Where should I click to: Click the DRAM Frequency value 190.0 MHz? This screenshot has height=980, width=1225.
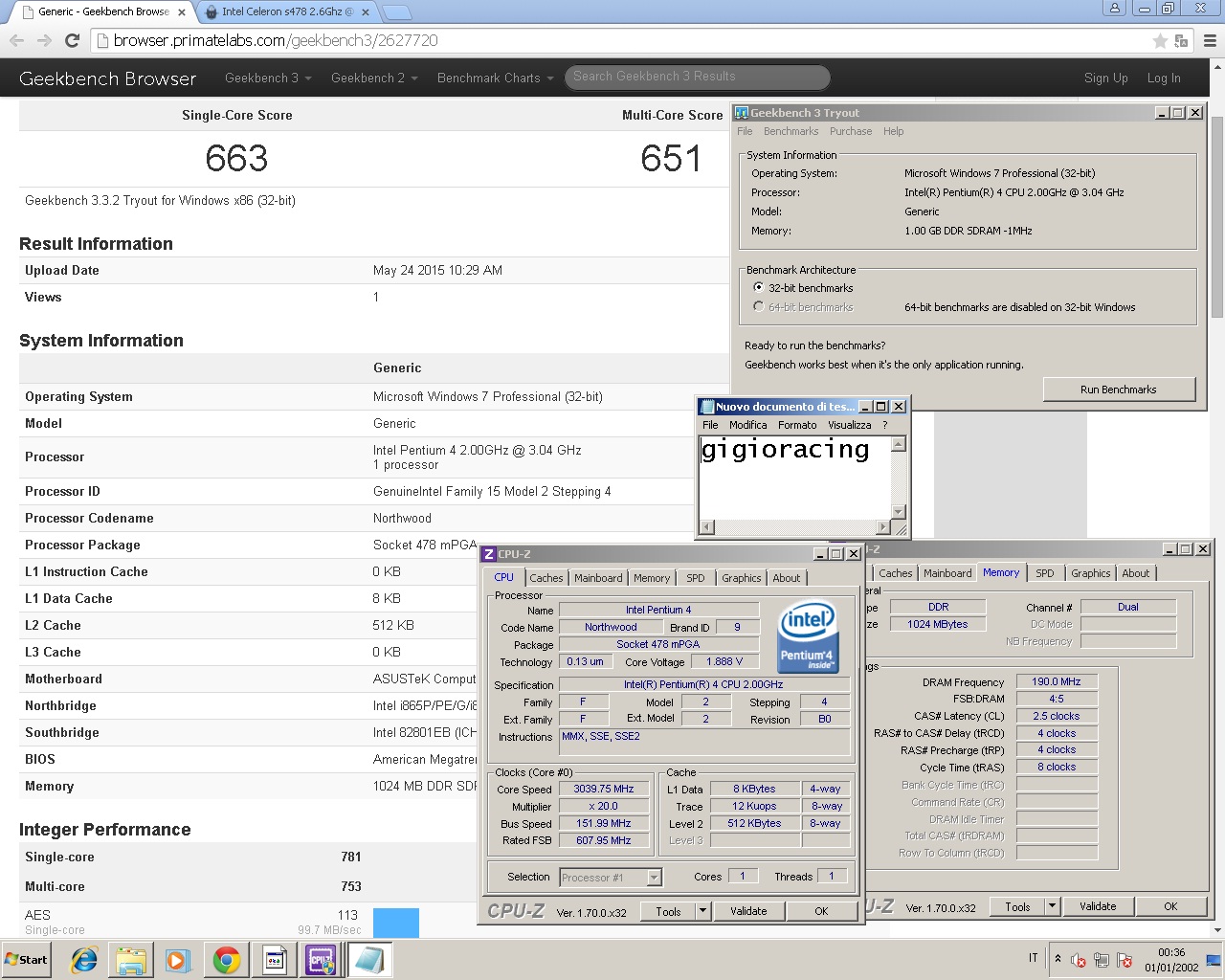[1057, 681]
